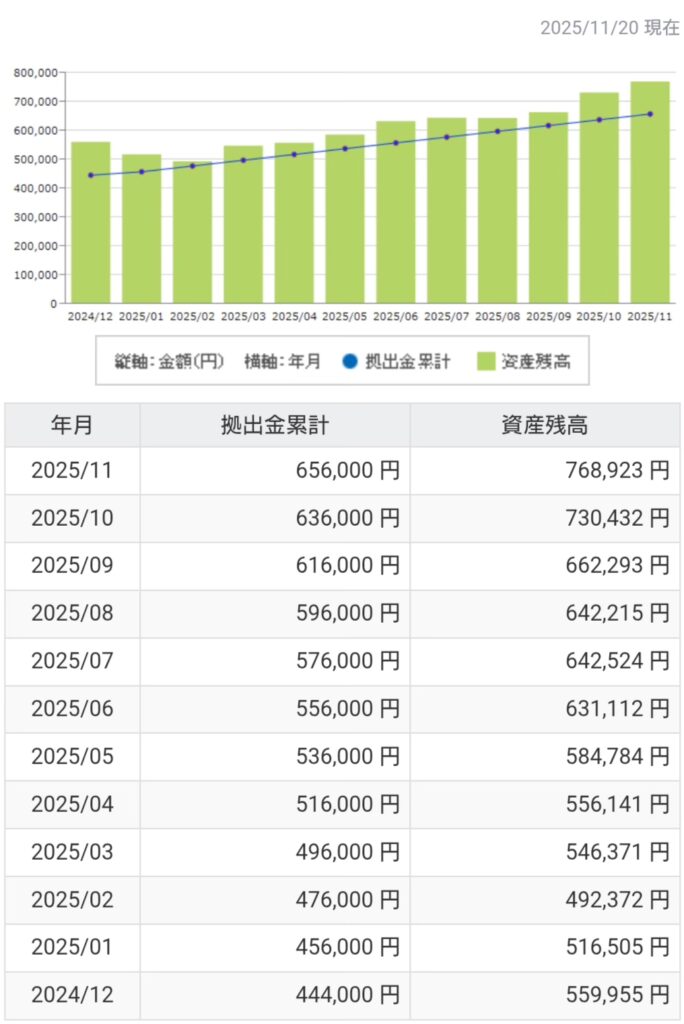Click the 縦軸:金額(円) legend text

tap(168, 362)
